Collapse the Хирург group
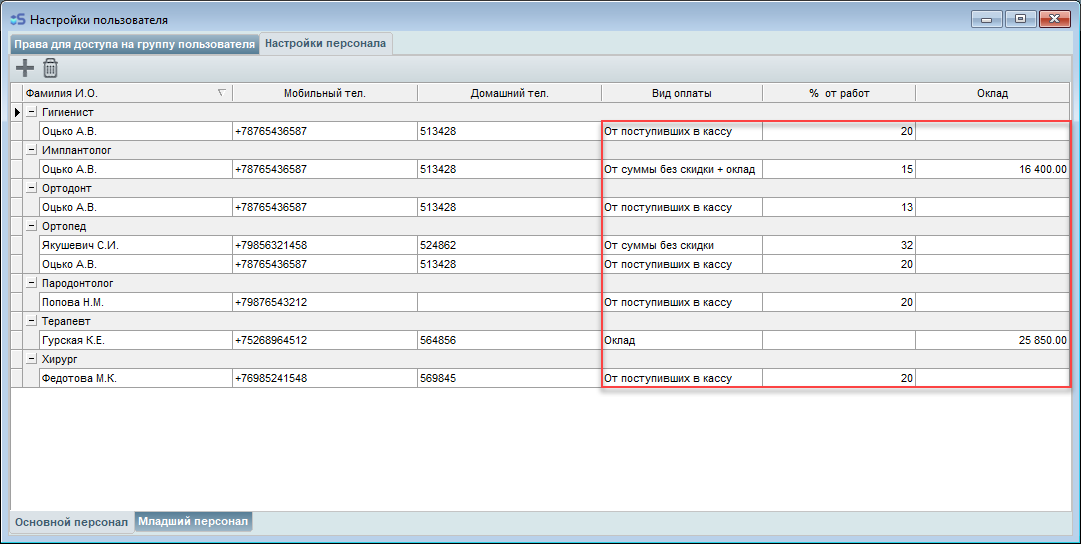Viewport: 1081px width, 544px height. click(31, 359)
